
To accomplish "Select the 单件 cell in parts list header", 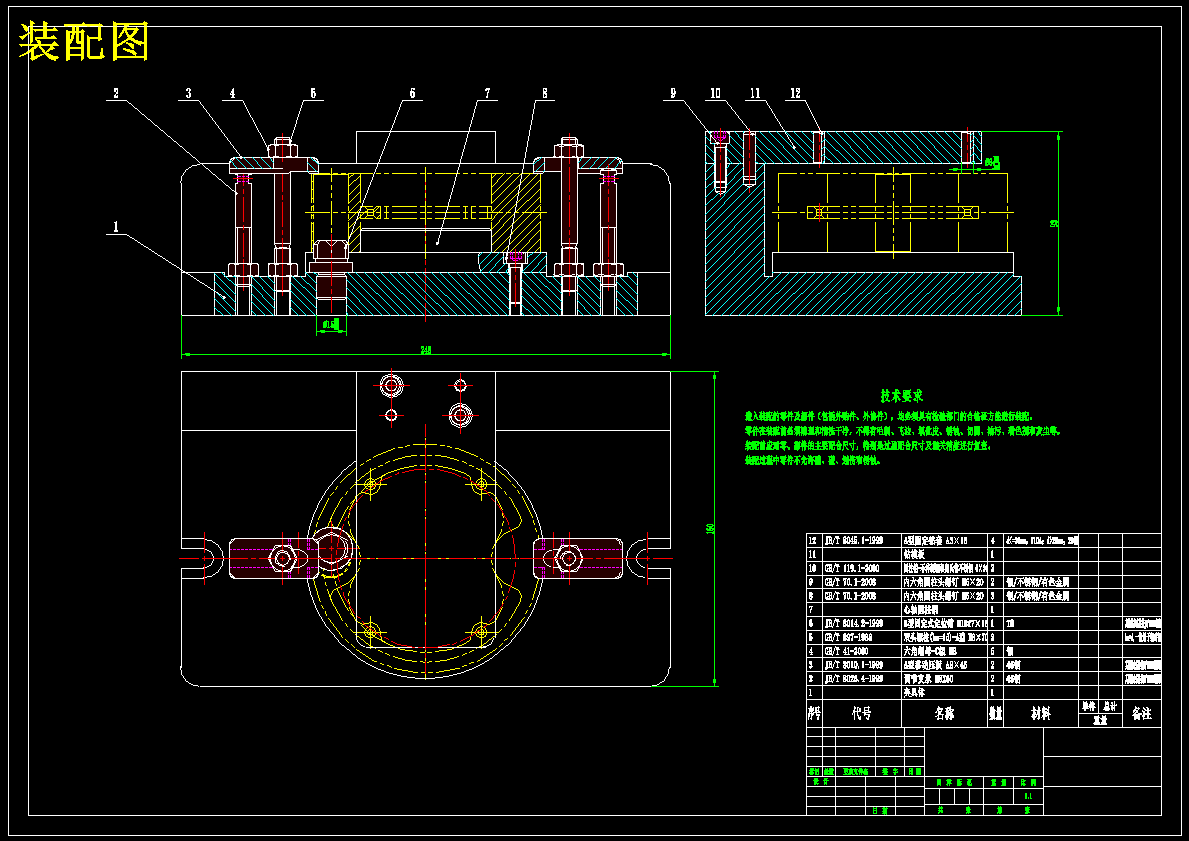I will (1089, 706).
